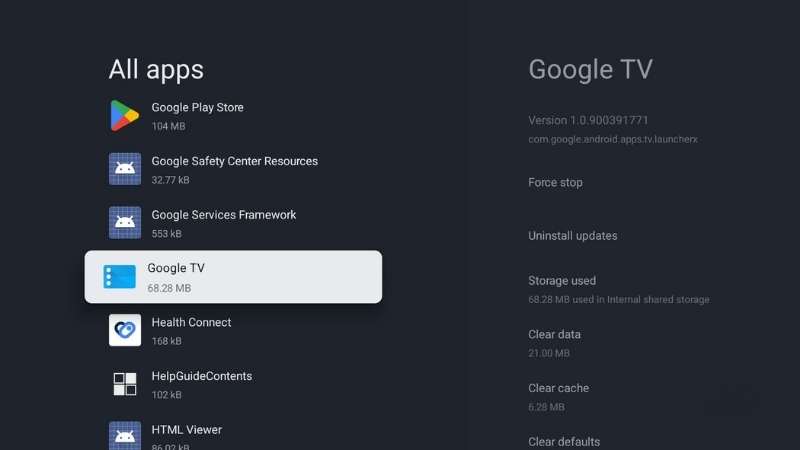Choose HelpGuideContents from the apps list
The image size is (800, 450).
pos(201,376)
